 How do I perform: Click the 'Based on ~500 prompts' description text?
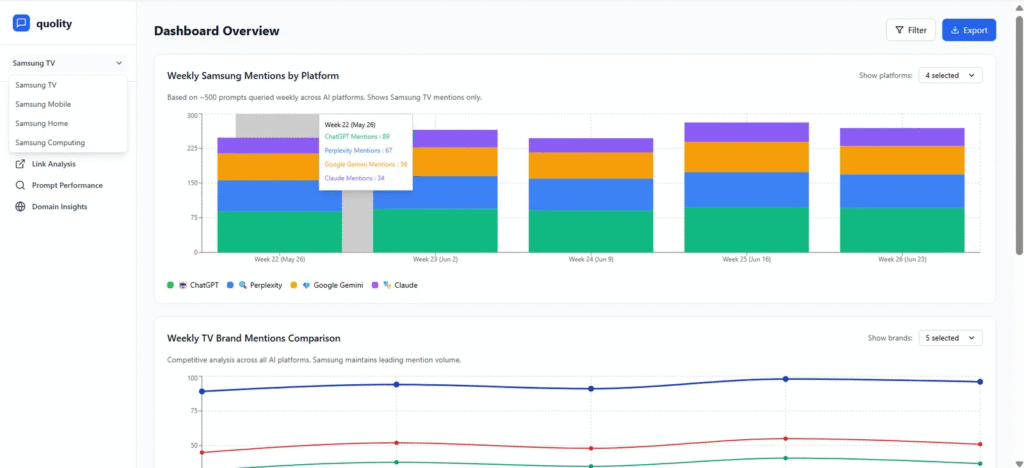325,98
